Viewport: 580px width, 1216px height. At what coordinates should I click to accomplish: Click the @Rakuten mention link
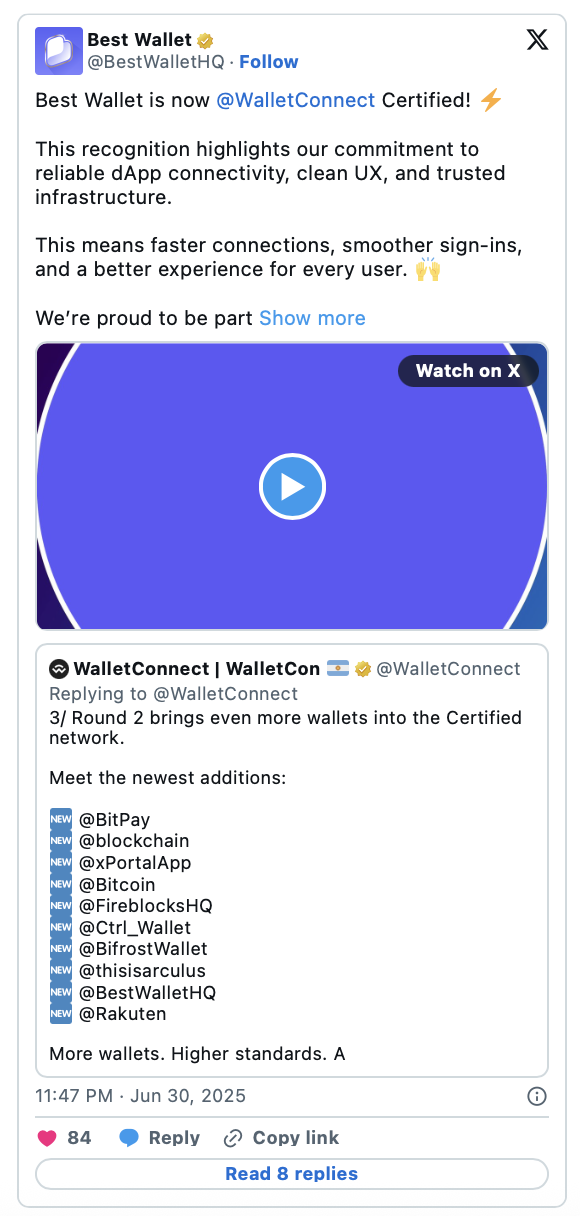(x=121, y=1014)
